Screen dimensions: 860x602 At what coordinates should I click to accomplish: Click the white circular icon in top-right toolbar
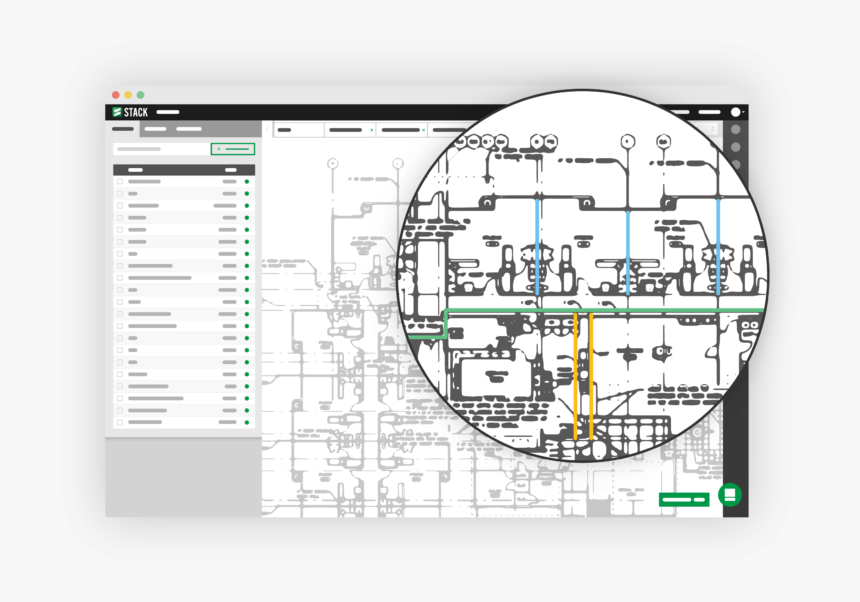[x=737, y=112]
